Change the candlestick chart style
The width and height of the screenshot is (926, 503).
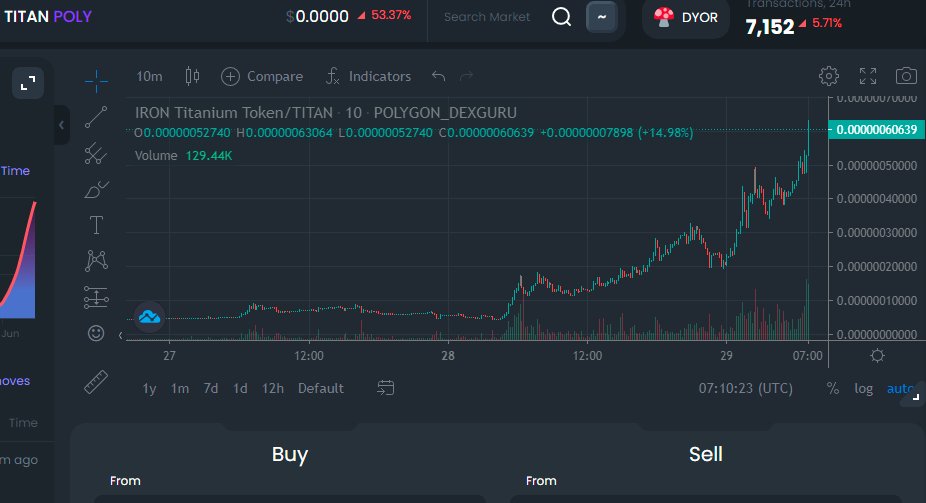[192, 76]
